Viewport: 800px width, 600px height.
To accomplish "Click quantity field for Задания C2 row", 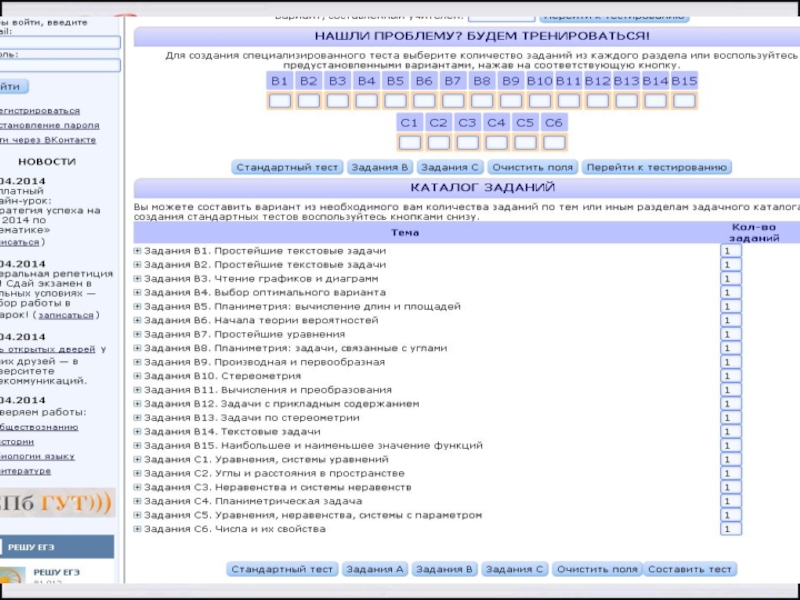I will pyautogui.click(x=731, y=473).
